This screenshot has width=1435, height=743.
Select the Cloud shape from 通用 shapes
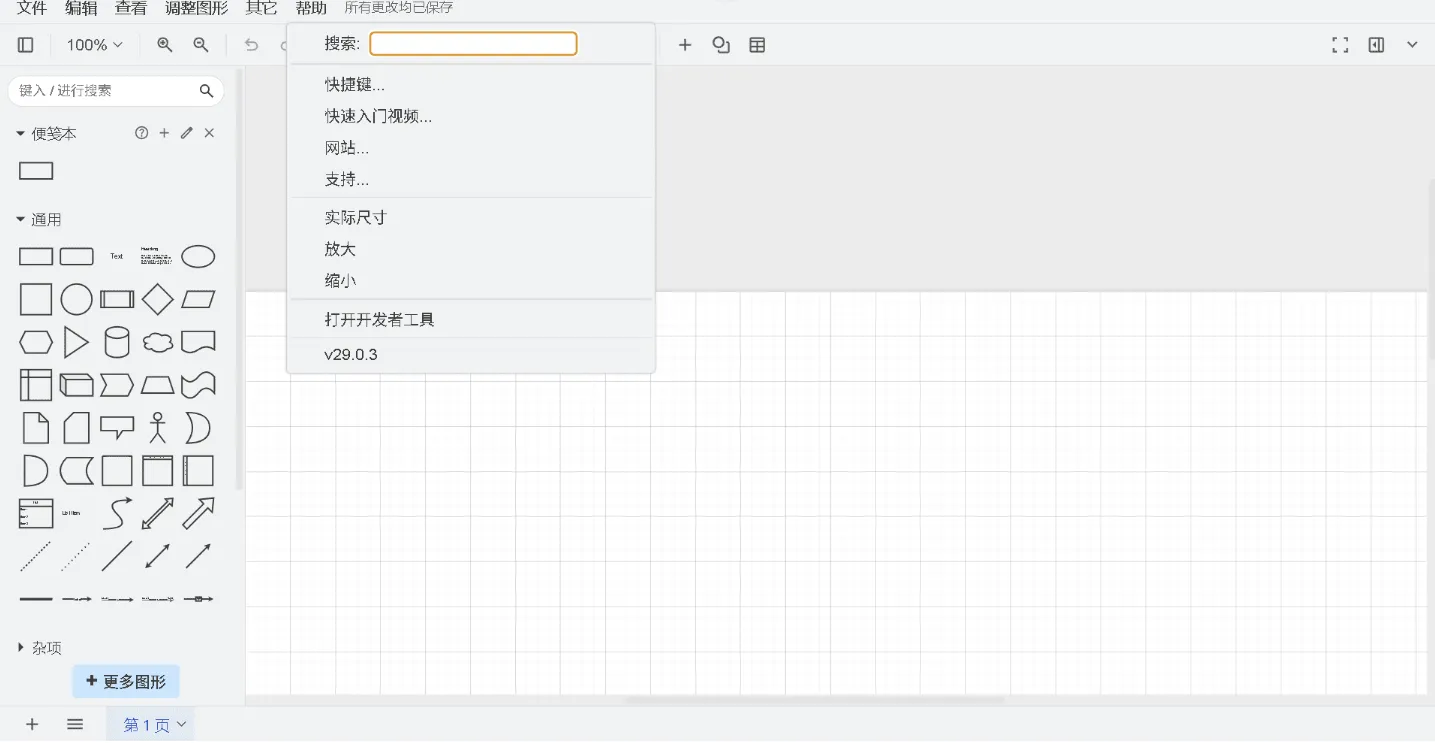(x=157, y=341)
